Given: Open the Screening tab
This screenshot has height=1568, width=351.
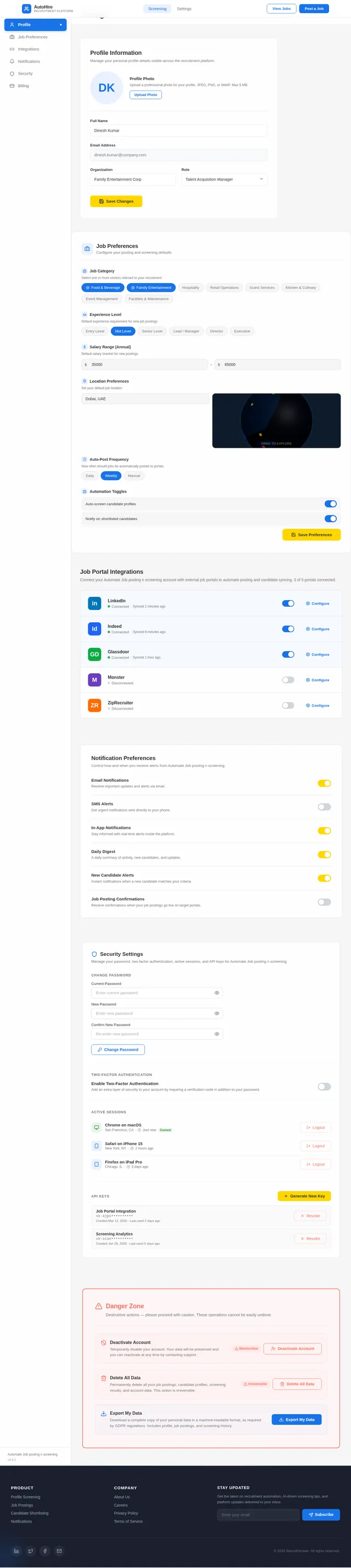Looking at the screenshot, I should click(157, 9).
